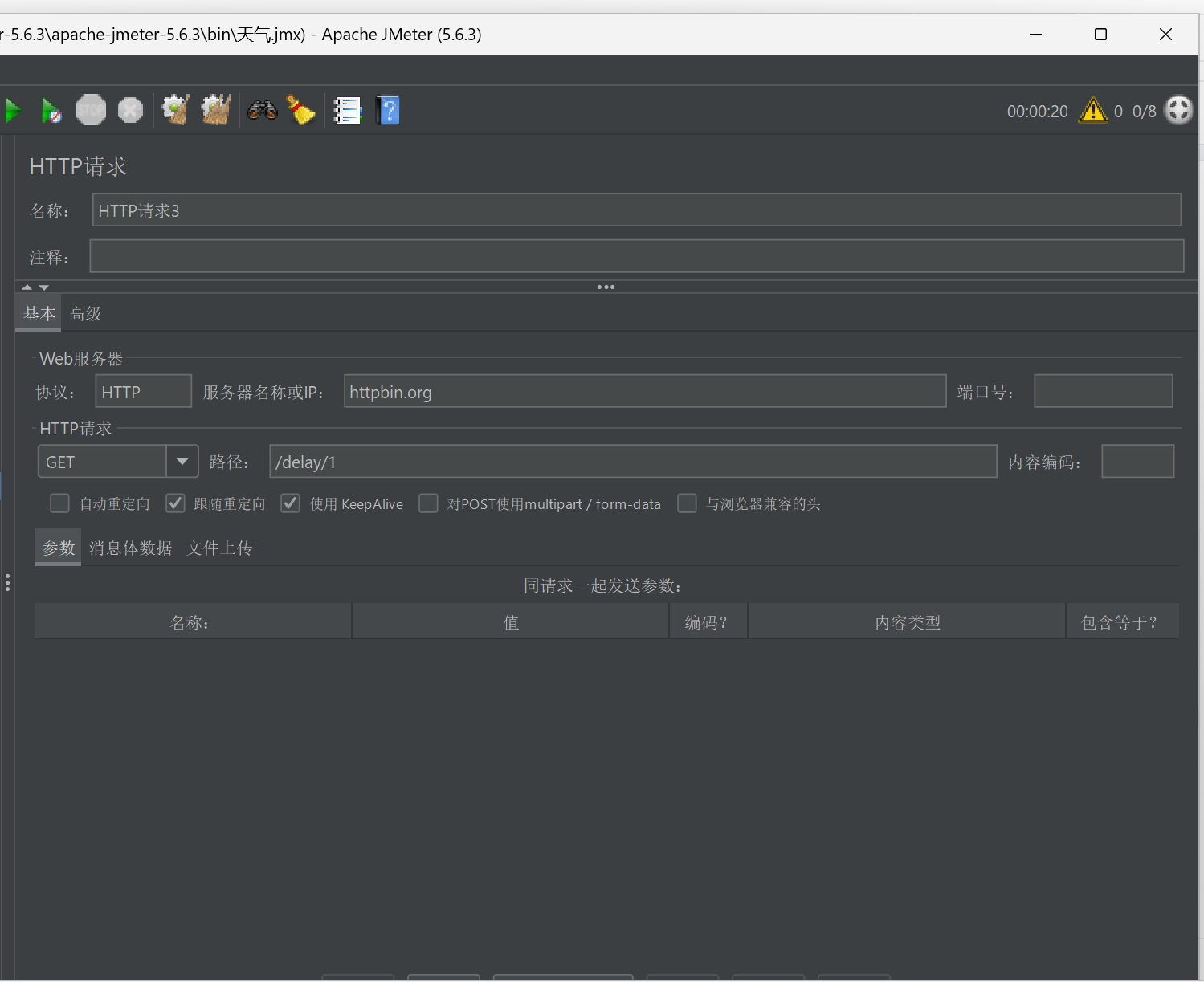The image size is (1204, 982).
Task: Click the remote engines status icon
Action: coord(1179,109)
